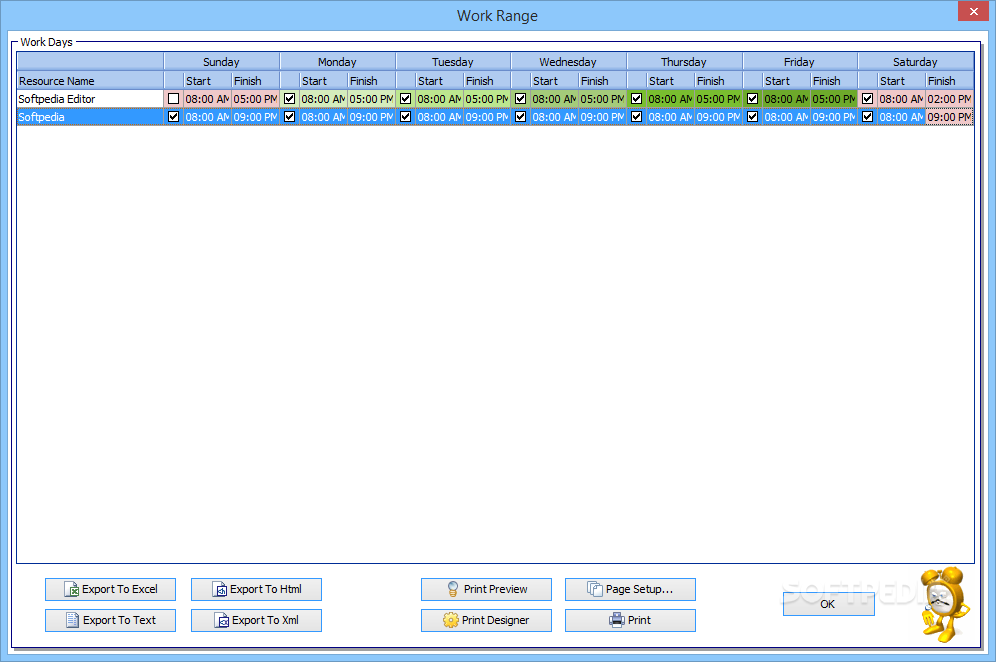Click the printer icon on Print
The width and height of the screenshot is (996, 662).
617,620
